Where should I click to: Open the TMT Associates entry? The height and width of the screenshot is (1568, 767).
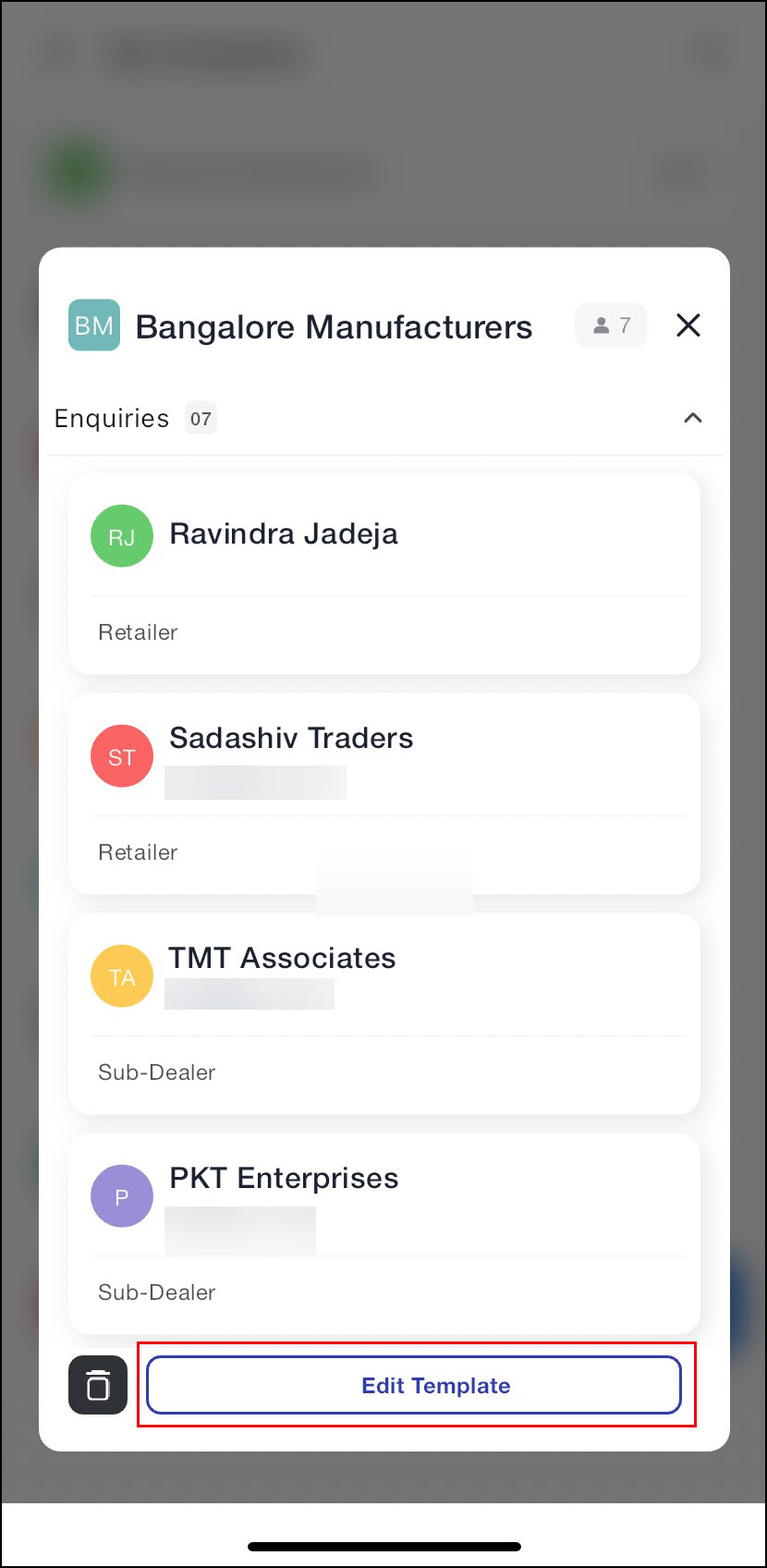coord(384,1014)
